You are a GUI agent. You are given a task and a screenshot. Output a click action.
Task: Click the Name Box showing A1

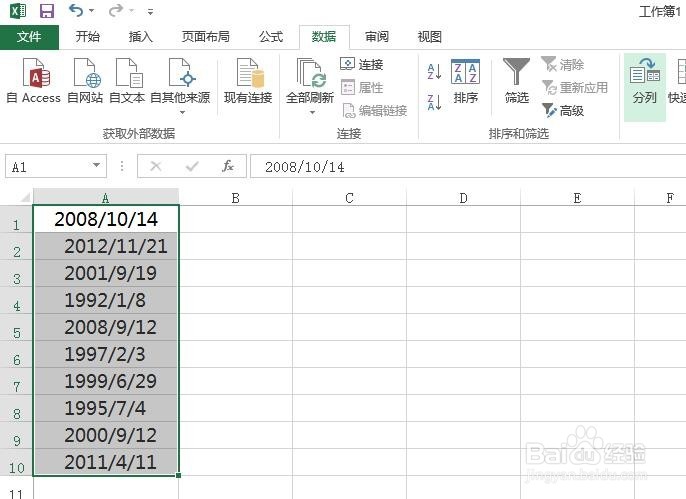coord(47,167)
